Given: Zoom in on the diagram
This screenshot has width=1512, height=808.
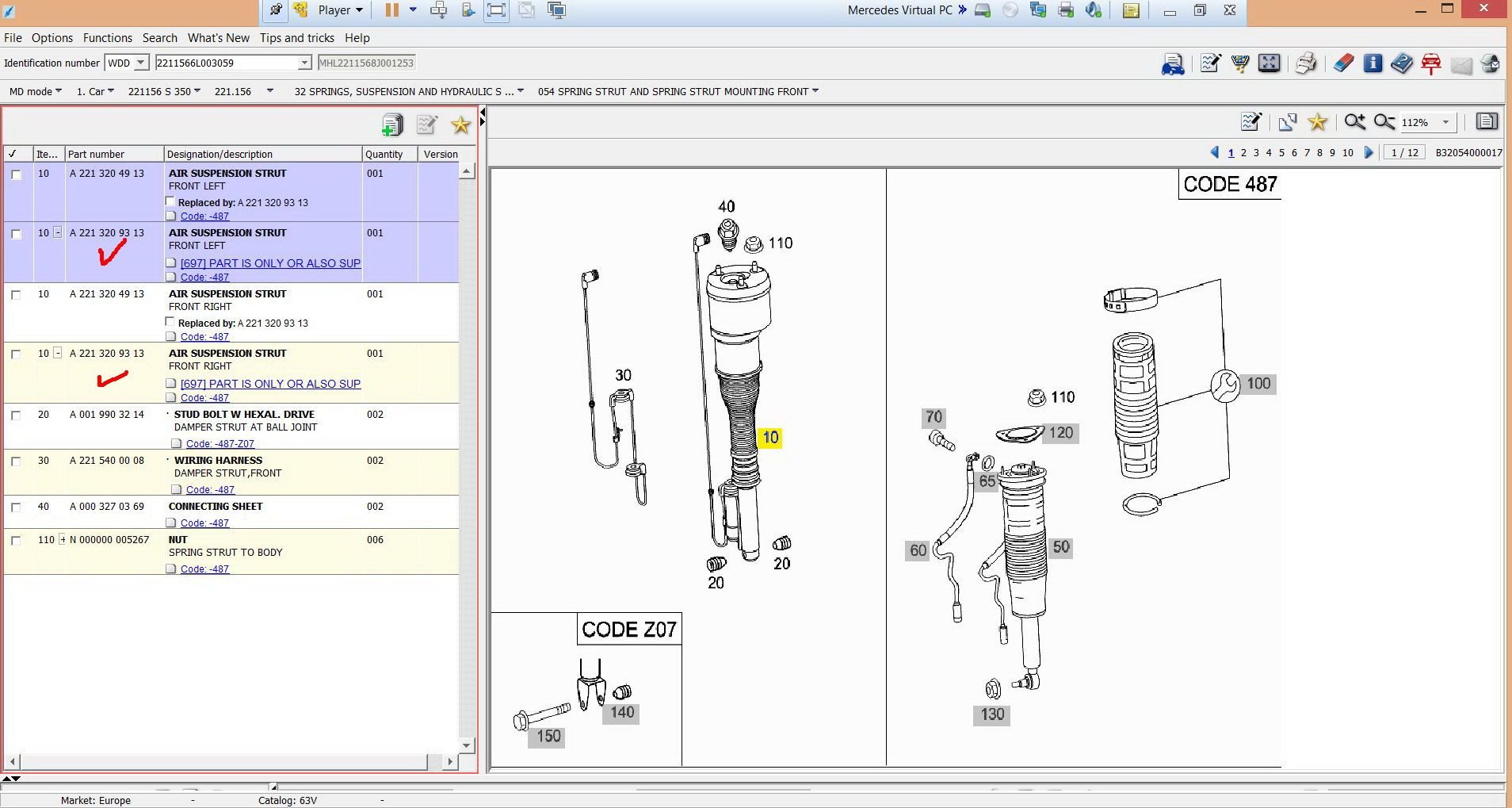Looking at the screenshot, I should [1354, 122].
